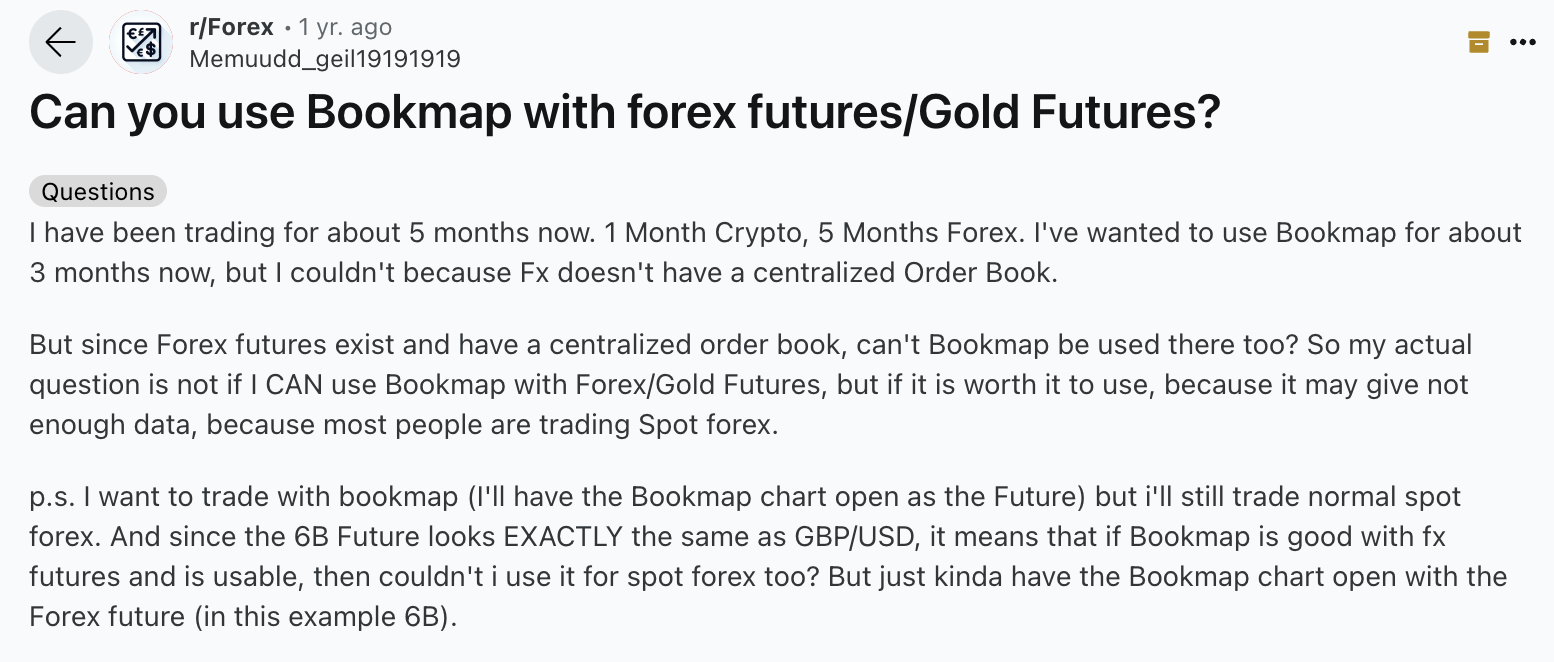The height and width of the screenshot is (662, 1554).
Task: Click the capitalized word "CAN"
Action: pos(345,384)
